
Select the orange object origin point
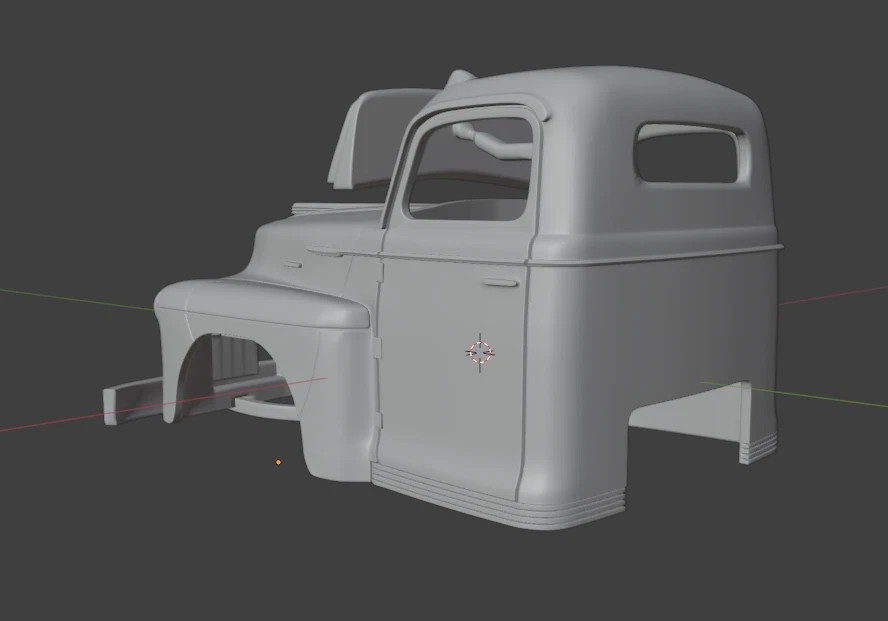(278, 462)
